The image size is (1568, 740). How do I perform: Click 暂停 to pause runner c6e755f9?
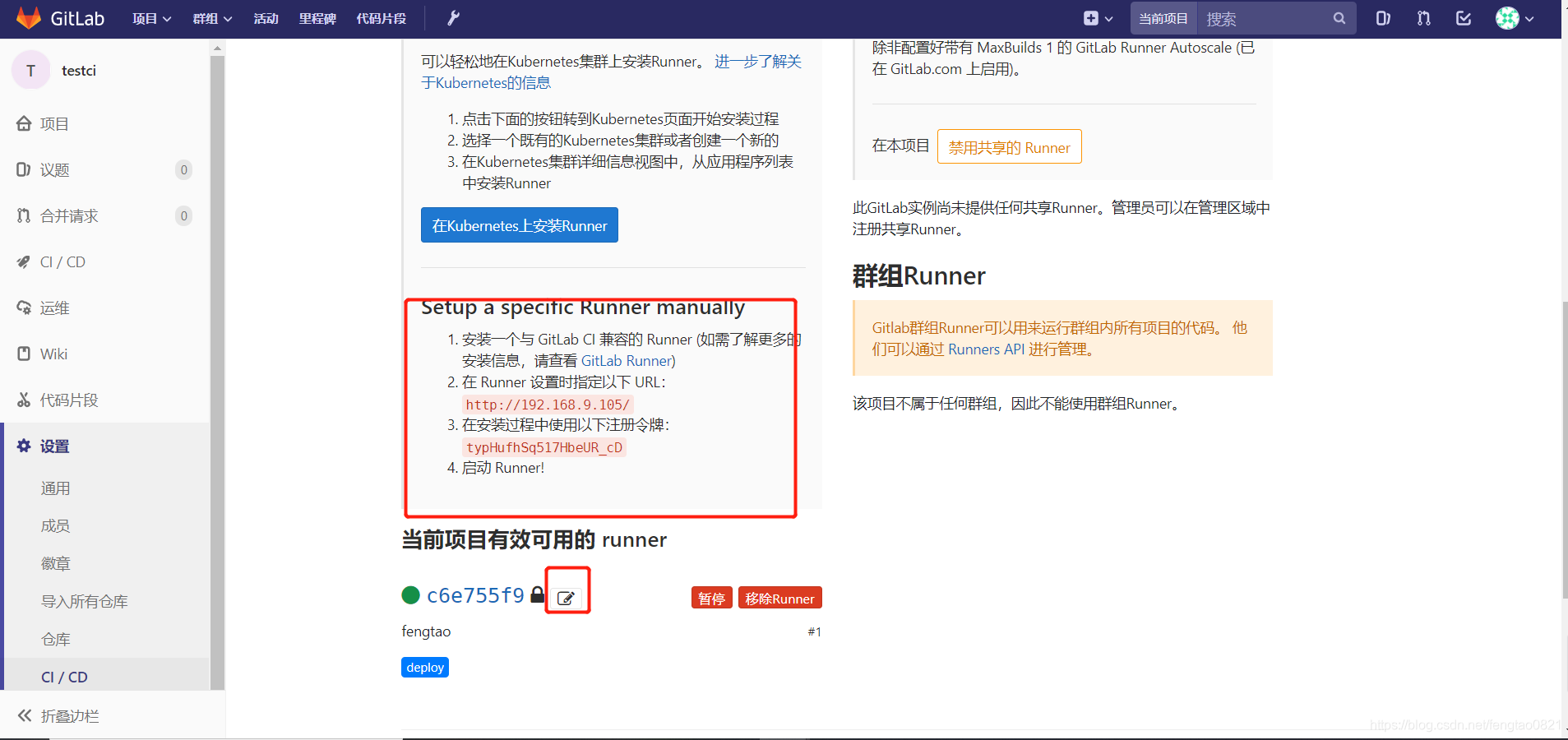click(710, 598)
